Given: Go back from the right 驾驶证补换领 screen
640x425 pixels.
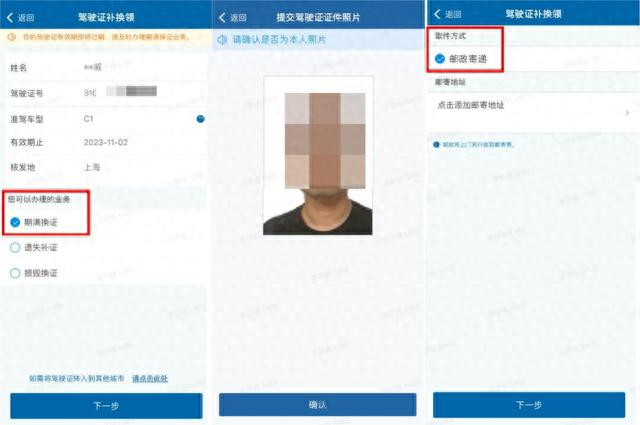Looking at the screenshot, I should pos(447,14).
